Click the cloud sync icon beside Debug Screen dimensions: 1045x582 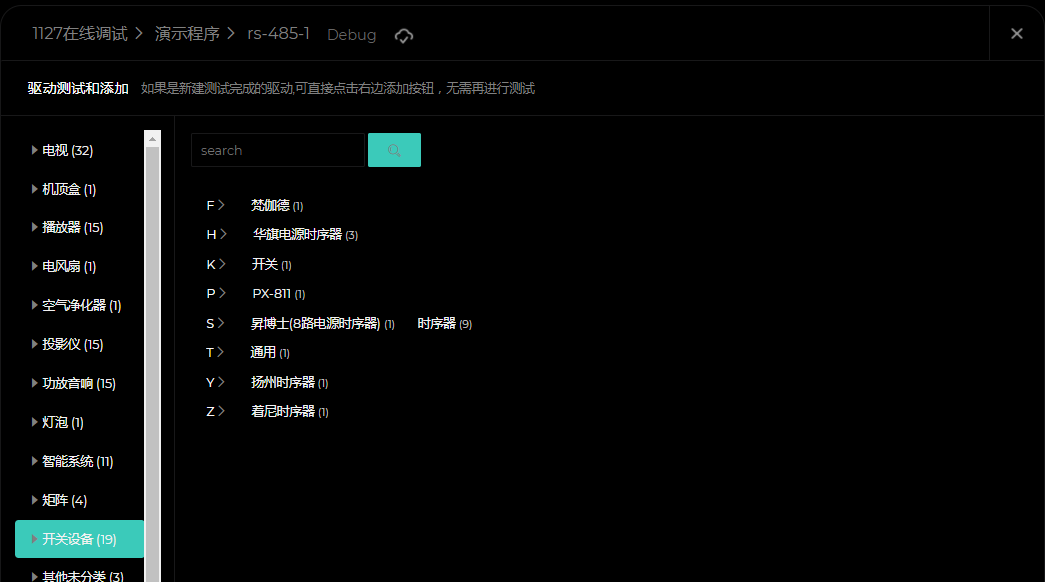[x=404, y=36]
